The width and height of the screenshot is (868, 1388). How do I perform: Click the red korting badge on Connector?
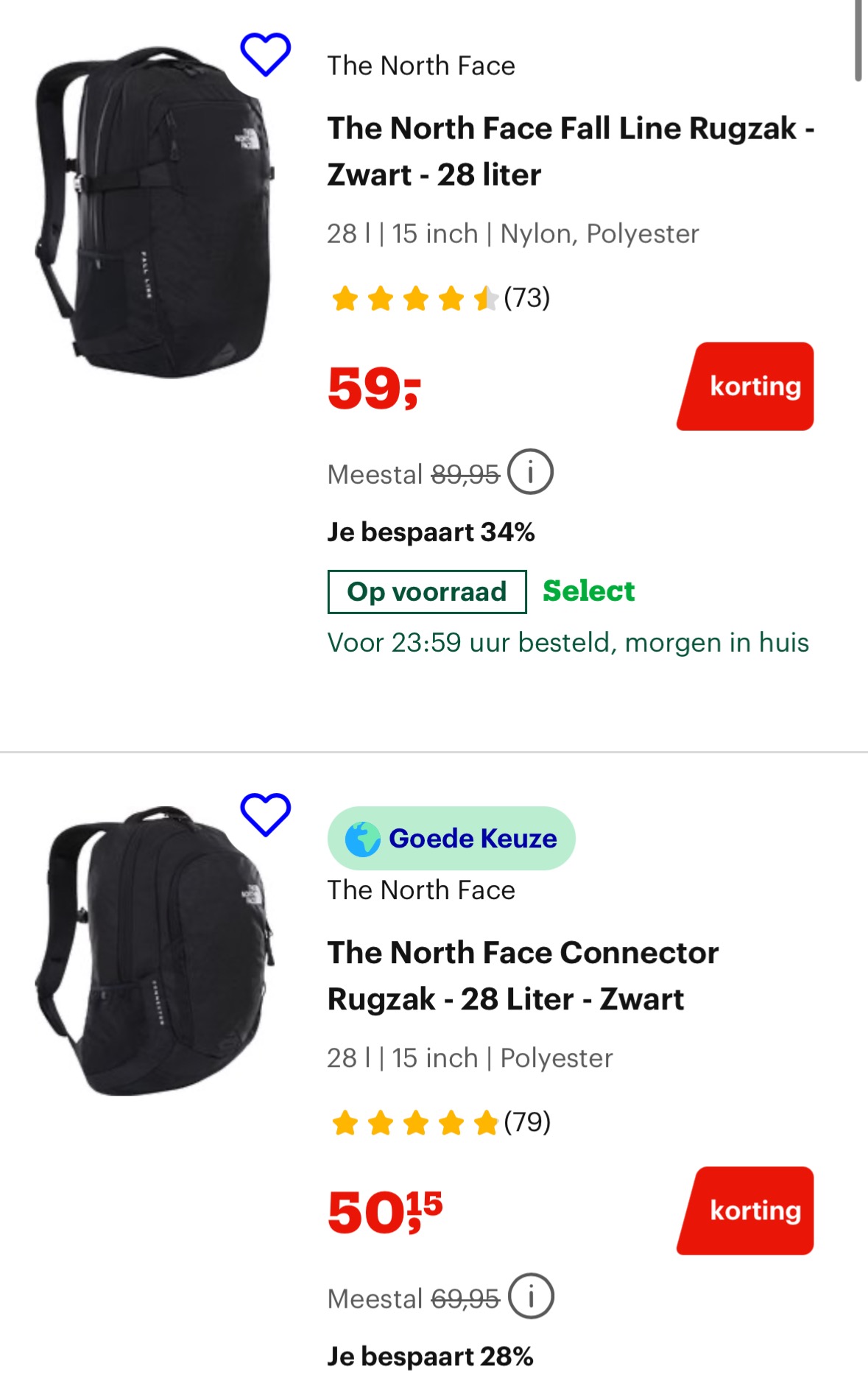[x=744, y=1210]
